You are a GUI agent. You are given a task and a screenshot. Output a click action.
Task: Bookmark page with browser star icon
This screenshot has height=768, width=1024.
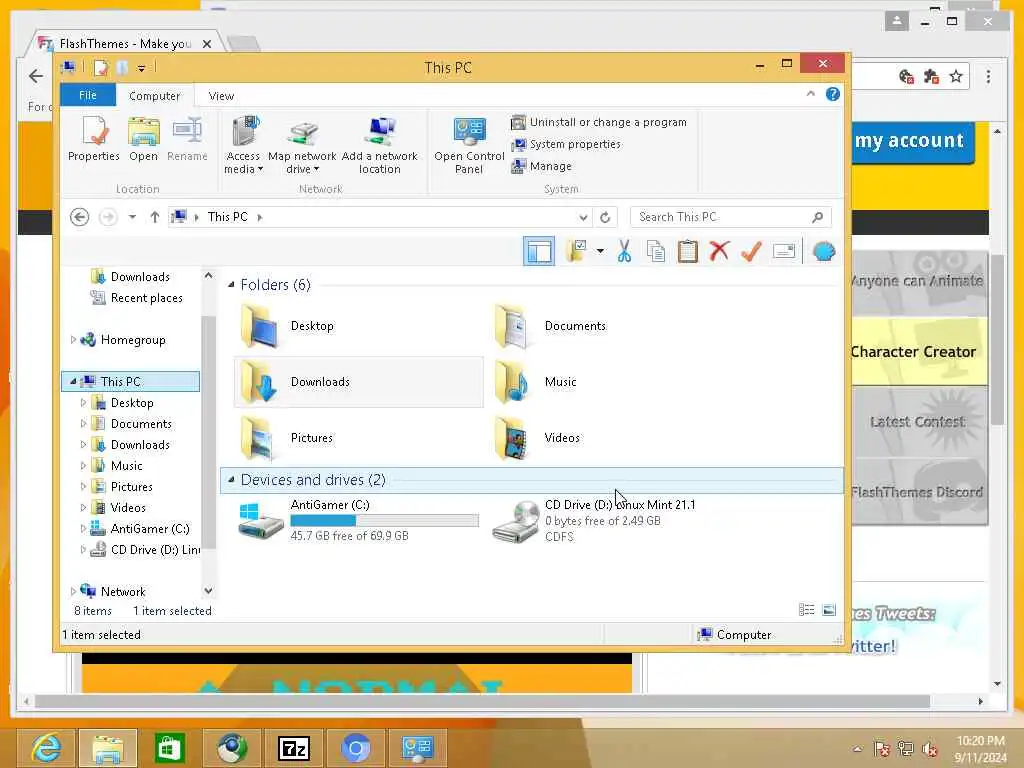tap(956, 76)
